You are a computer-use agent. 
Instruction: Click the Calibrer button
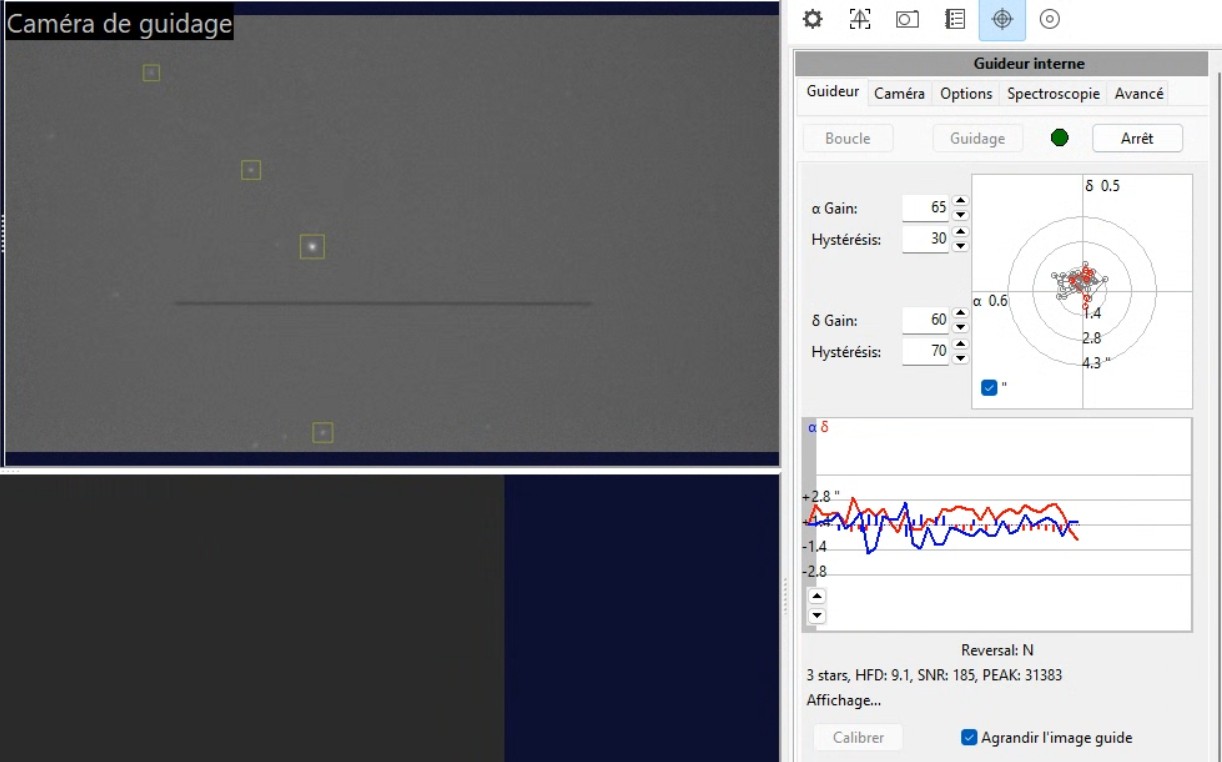(858, 738)
